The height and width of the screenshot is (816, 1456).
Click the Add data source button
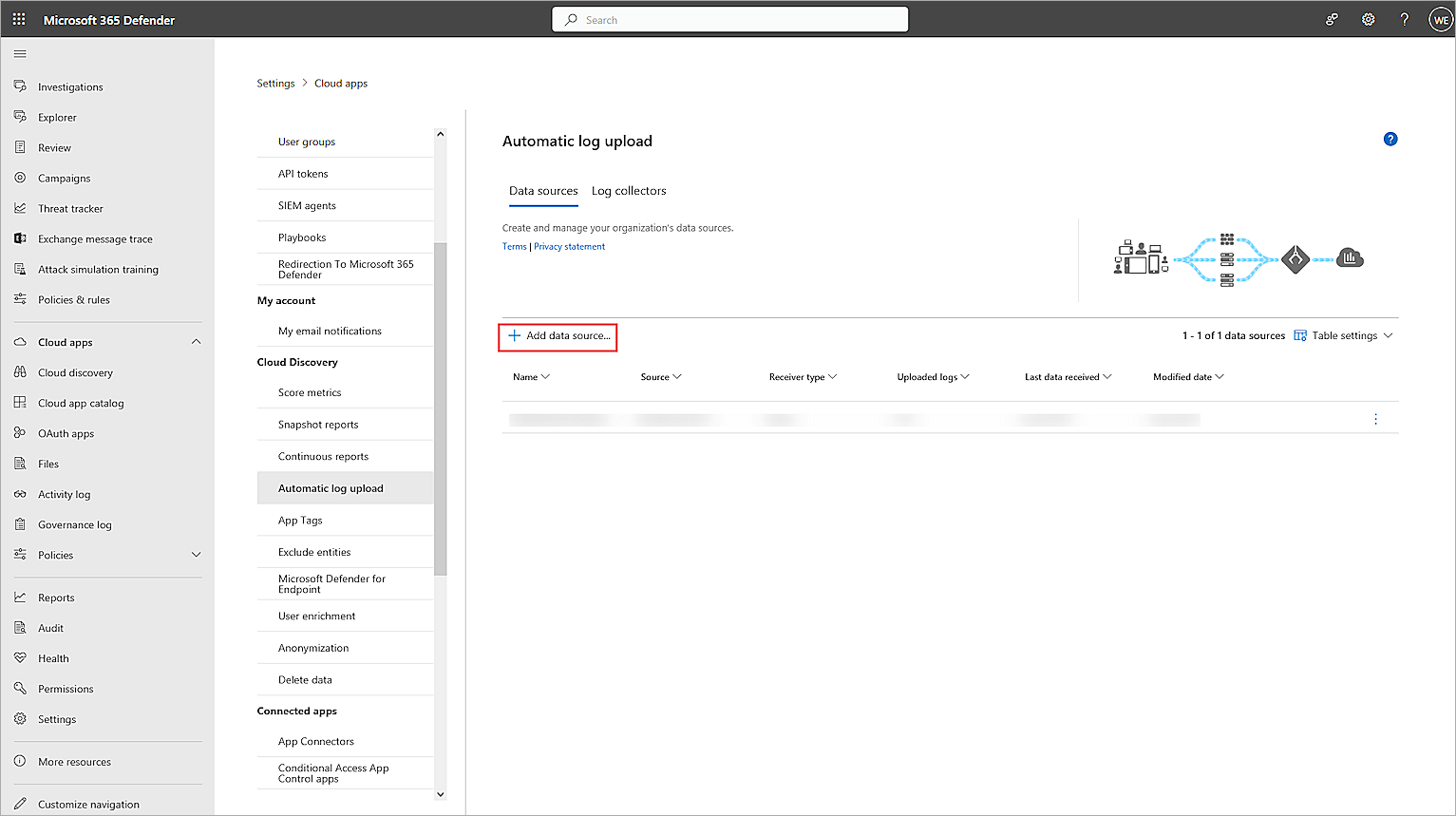pyautogui.click(x=558, y=336)
